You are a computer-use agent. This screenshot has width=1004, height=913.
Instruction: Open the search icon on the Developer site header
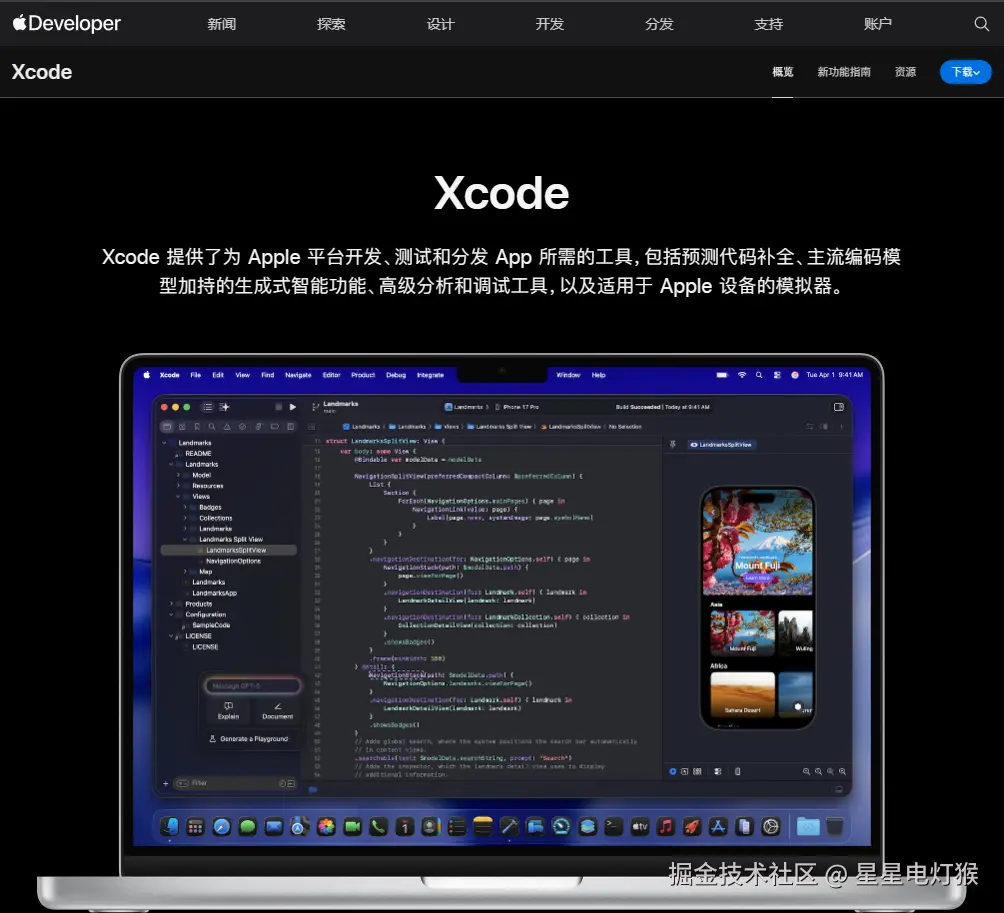(981, 23)
